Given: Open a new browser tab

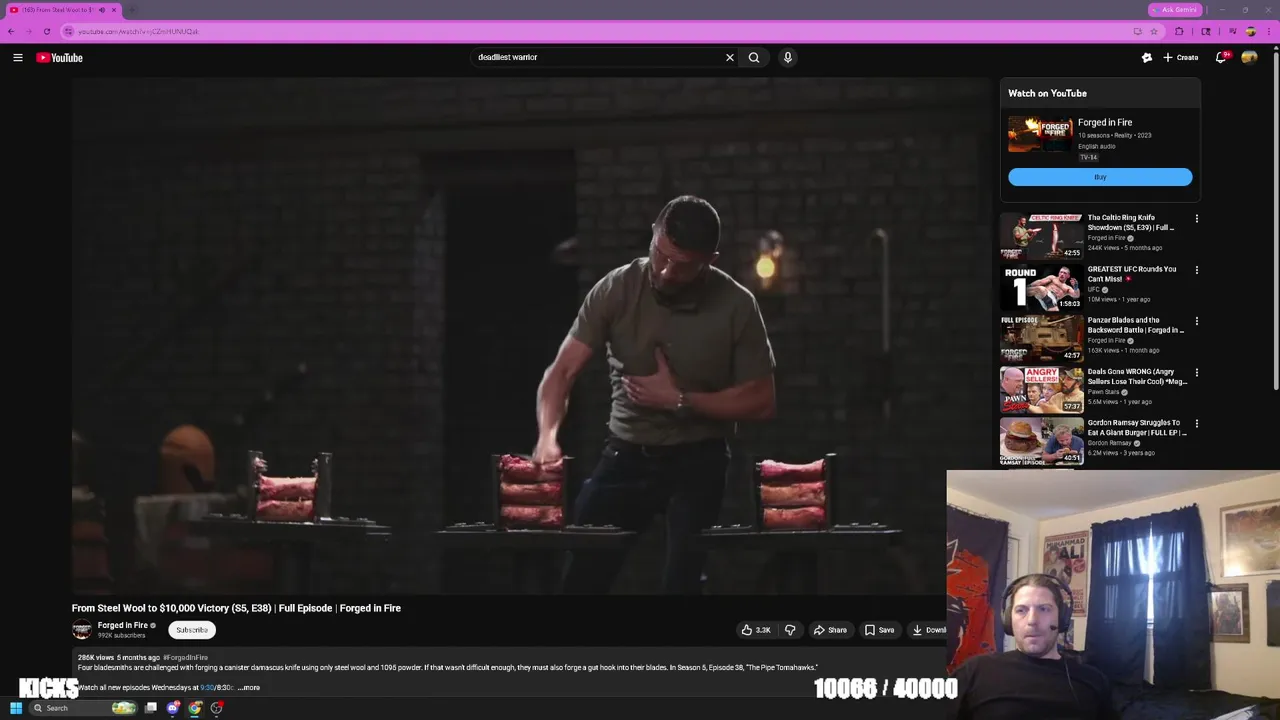Looking at the screenshot, I should (x=132, y=10).
